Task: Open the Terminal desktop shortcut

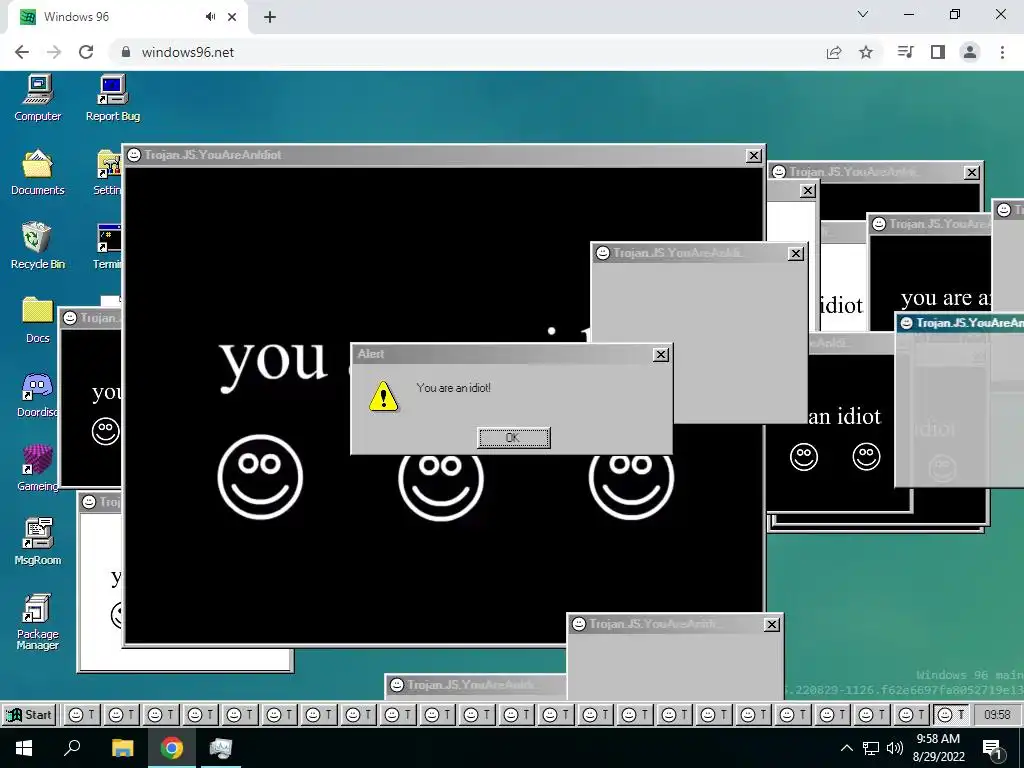Action: pos(108,246)
